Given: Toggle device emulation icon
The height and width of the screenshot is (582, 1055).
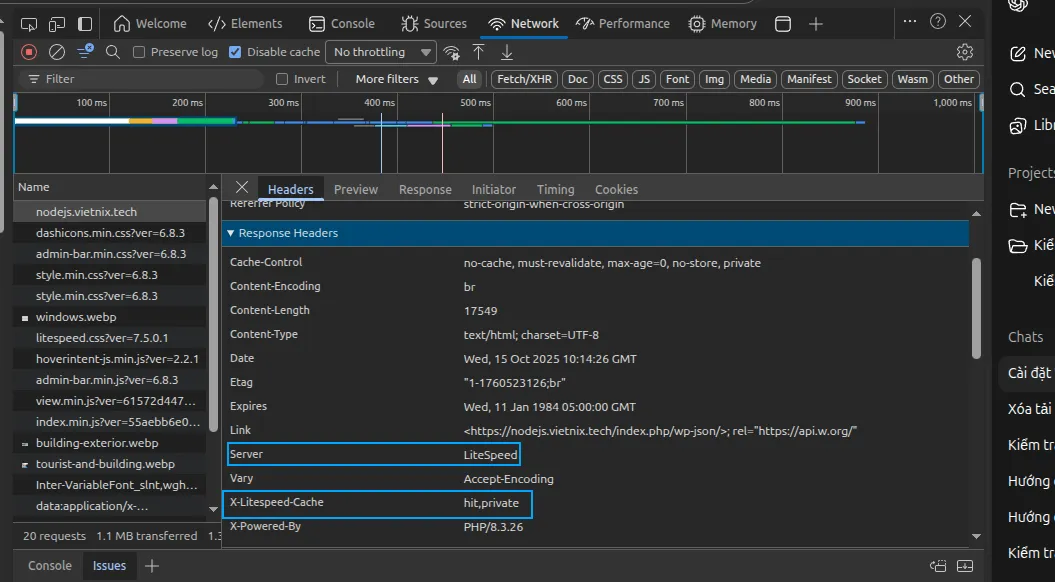Looking at the screenshot, I should [x=57, y=24].
